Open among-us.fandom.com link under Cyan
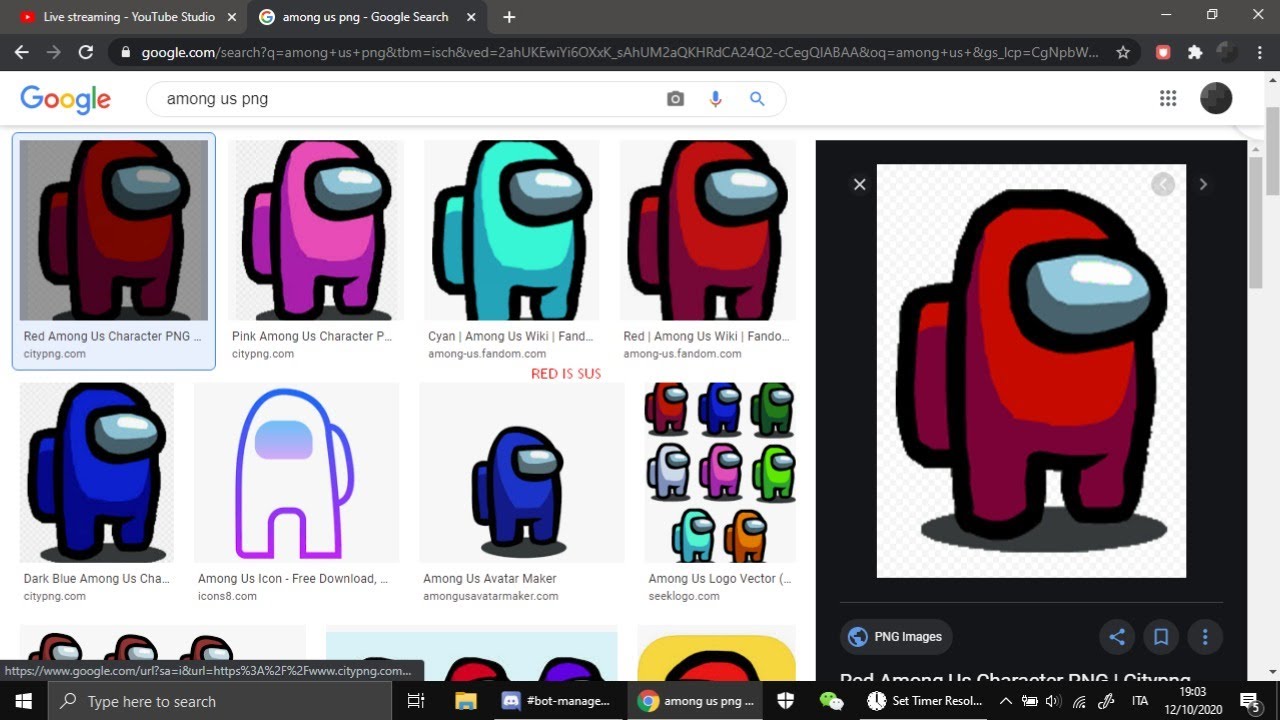This screenshot has height=720, width=1280. 487,354
